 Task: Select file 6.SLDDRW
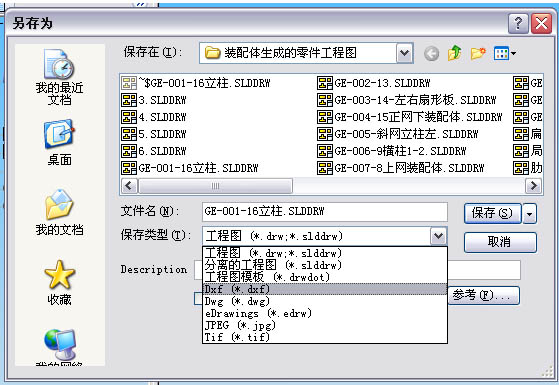154,151
